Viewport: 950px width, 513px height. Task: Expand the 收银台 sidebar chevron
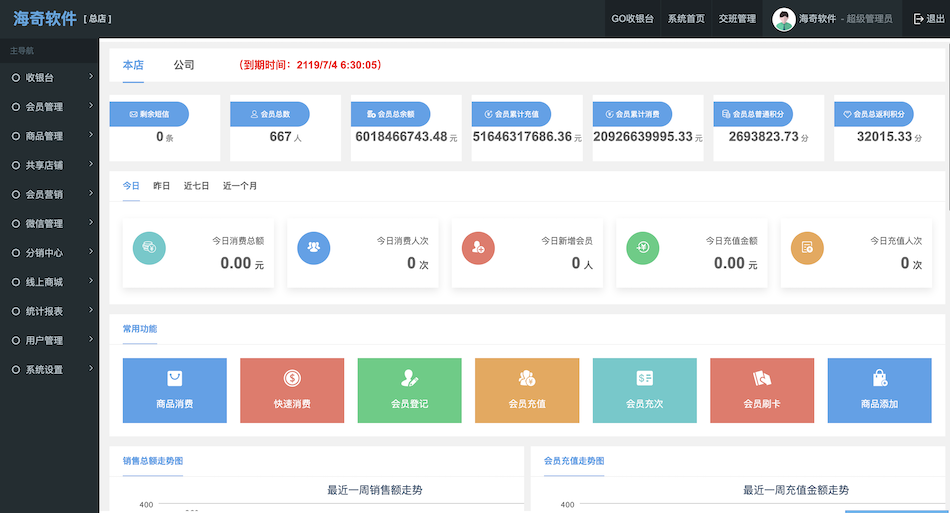tap(91, 76)
